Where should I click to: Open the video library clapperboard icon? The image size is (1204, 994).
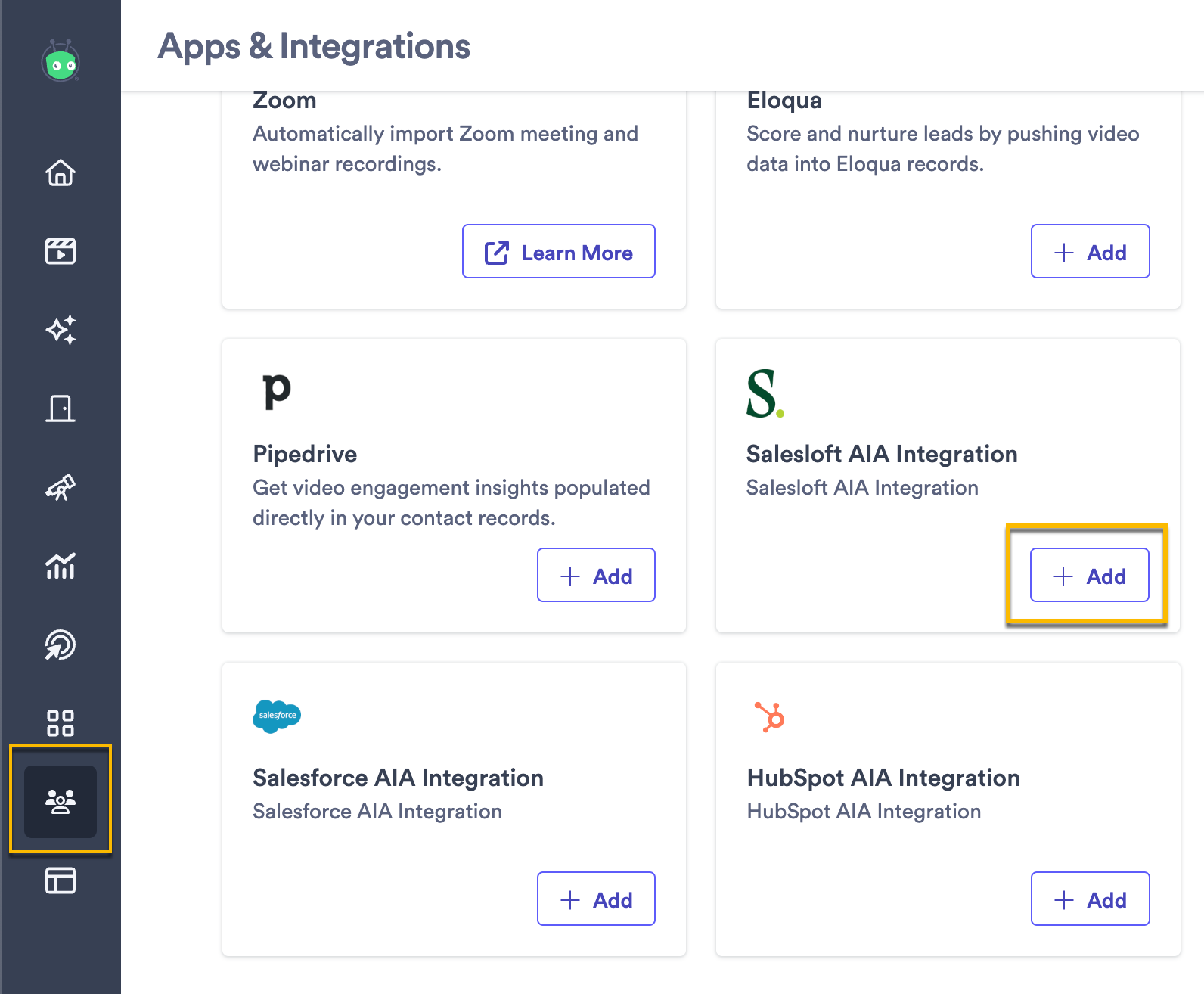click(61, 251)
